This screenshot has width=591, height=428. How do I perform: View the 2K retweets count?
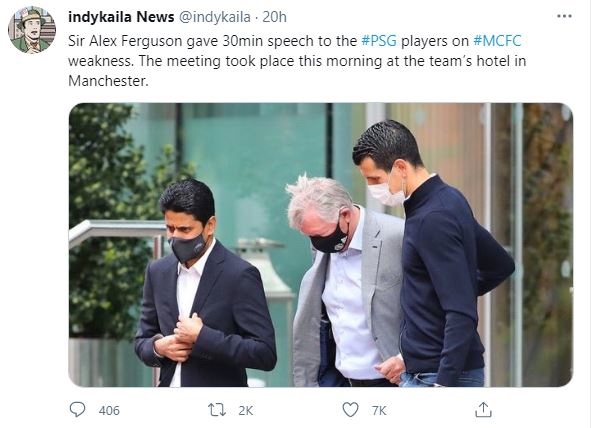(245, 410)
